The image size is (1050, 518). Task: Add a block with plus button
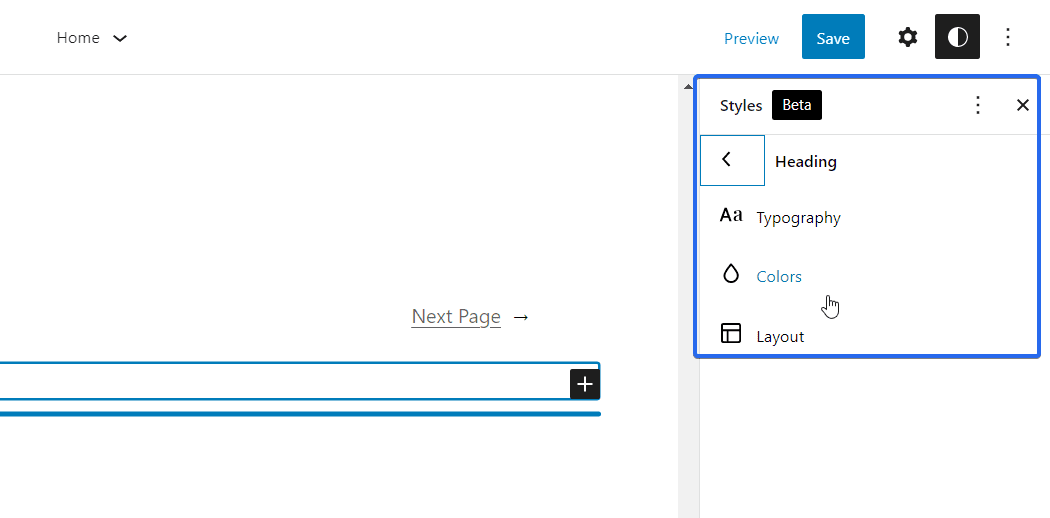(x=585, y=384)
